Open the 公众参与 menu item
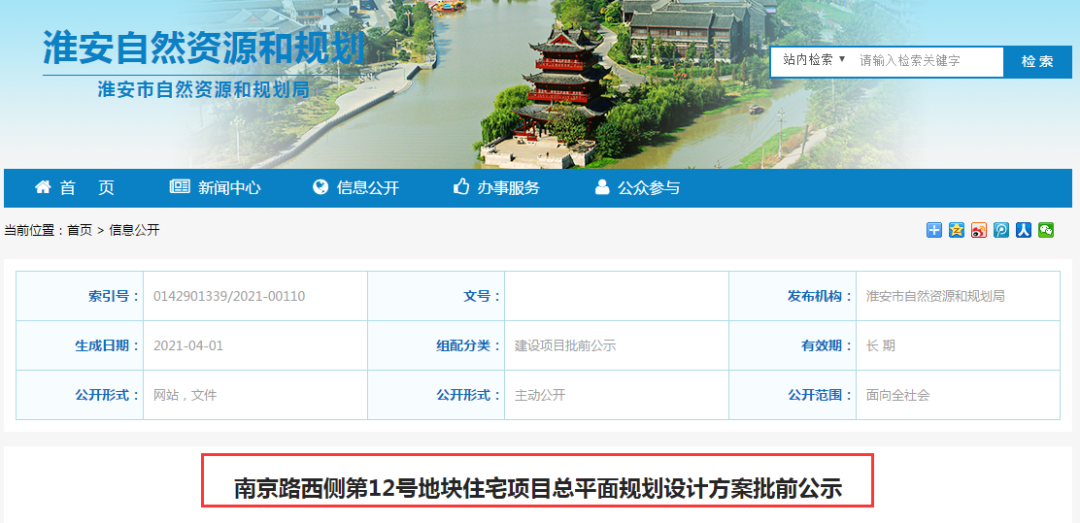 [637, 187]
